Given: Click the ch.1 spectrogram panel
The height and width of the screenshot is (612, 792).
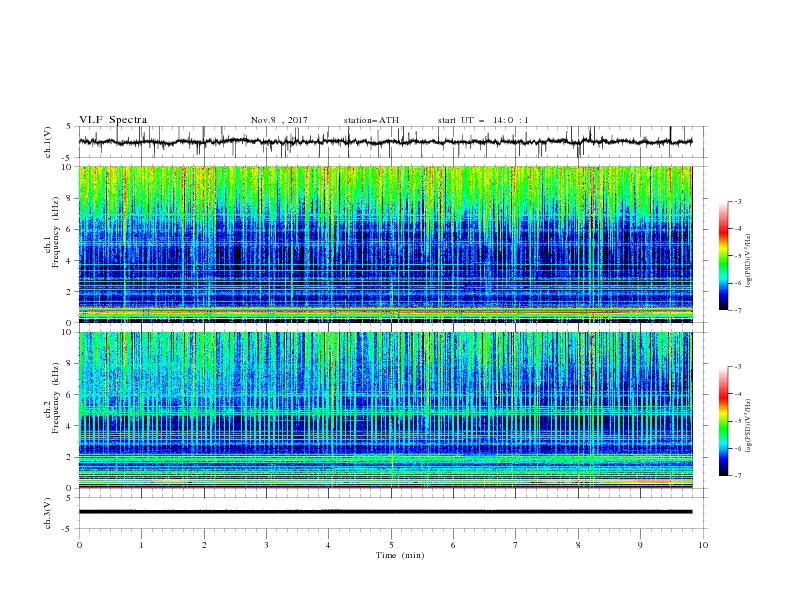Looking at the screenshot, I should pyautogui.click(x=385, y=244).
